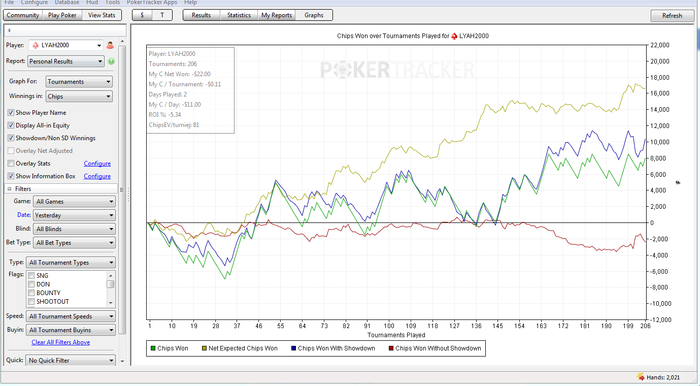This screenshot has width=700, height=386.
Task: Expand the Buyin tournament dropdown
Action: coord(71,330)
